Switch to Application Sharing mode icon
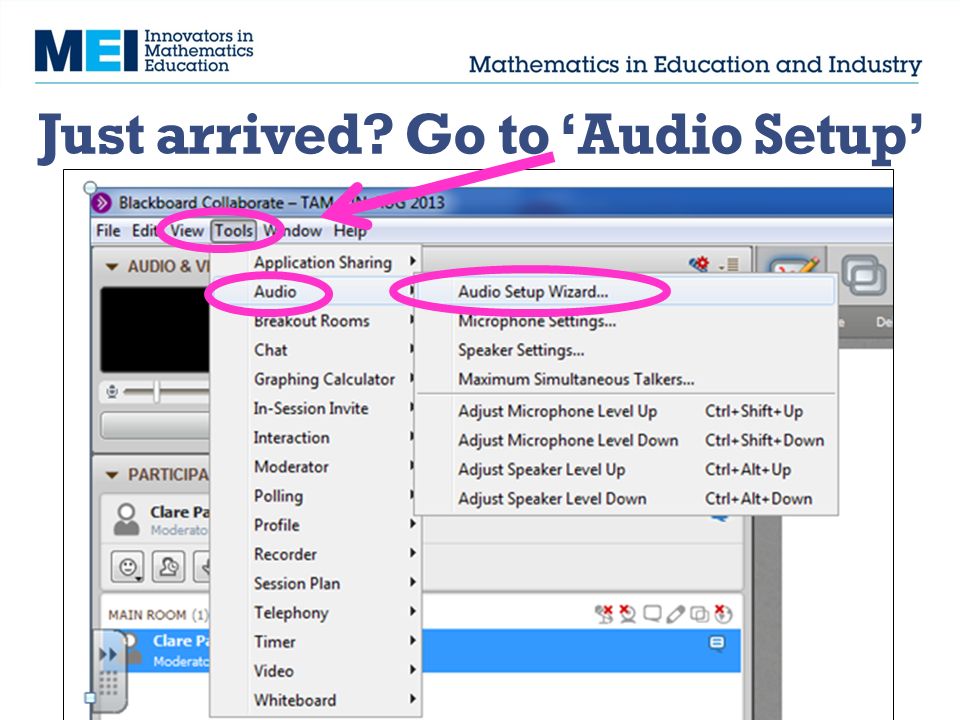The width and height of the screenshot is (960, 720). [x=864, y=276]
